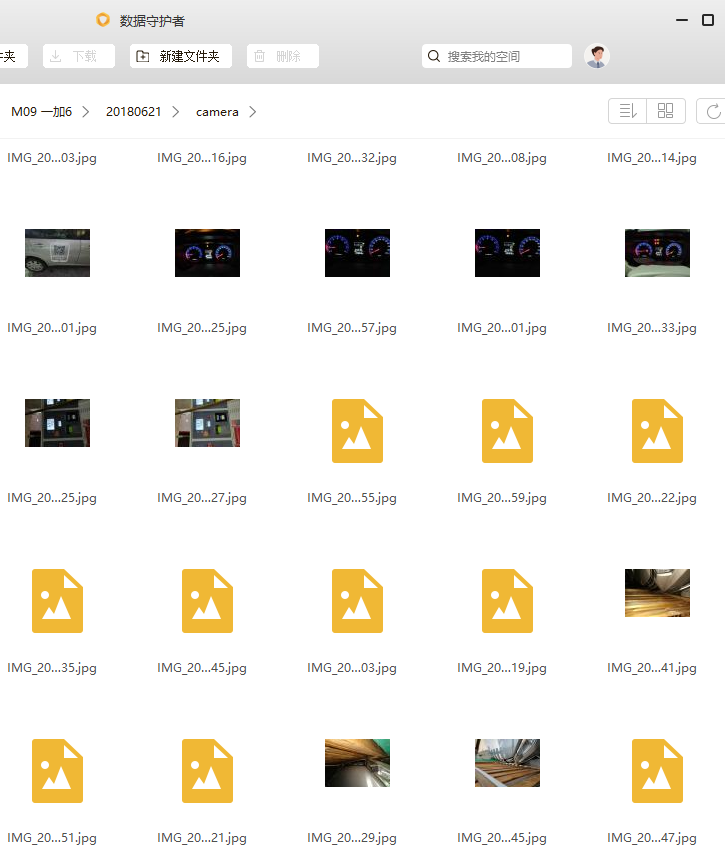Click the 下载 download button

[x=79, y=56]
